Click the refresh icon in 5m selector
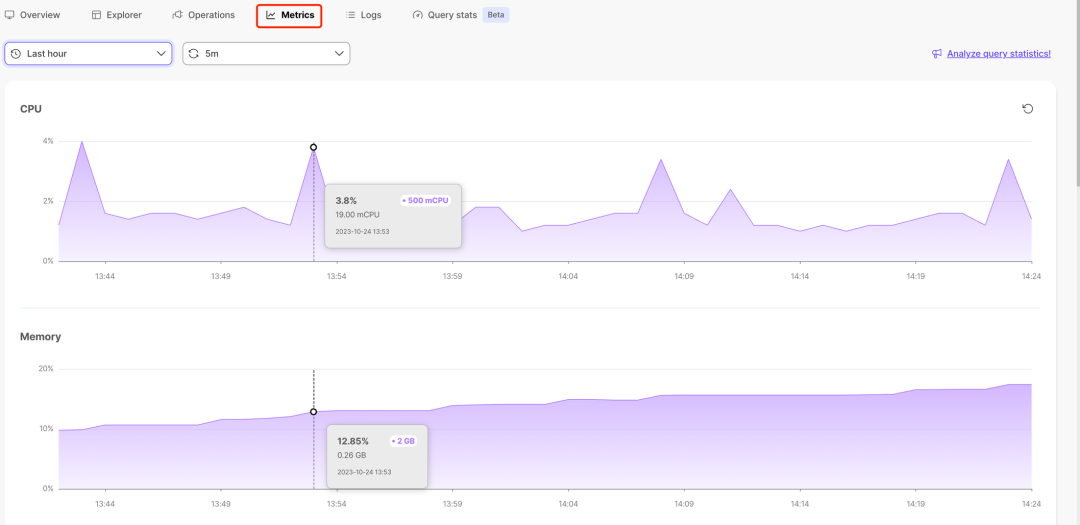This screenshot has width=1080, height=525. tap(194, 53)
